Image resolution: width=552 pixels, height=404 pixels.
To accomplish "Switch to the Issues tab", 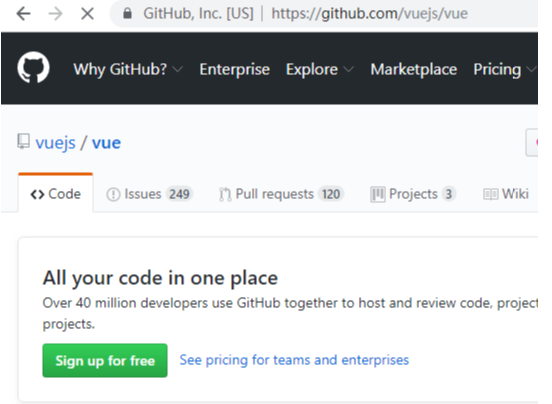I will 150,194.
